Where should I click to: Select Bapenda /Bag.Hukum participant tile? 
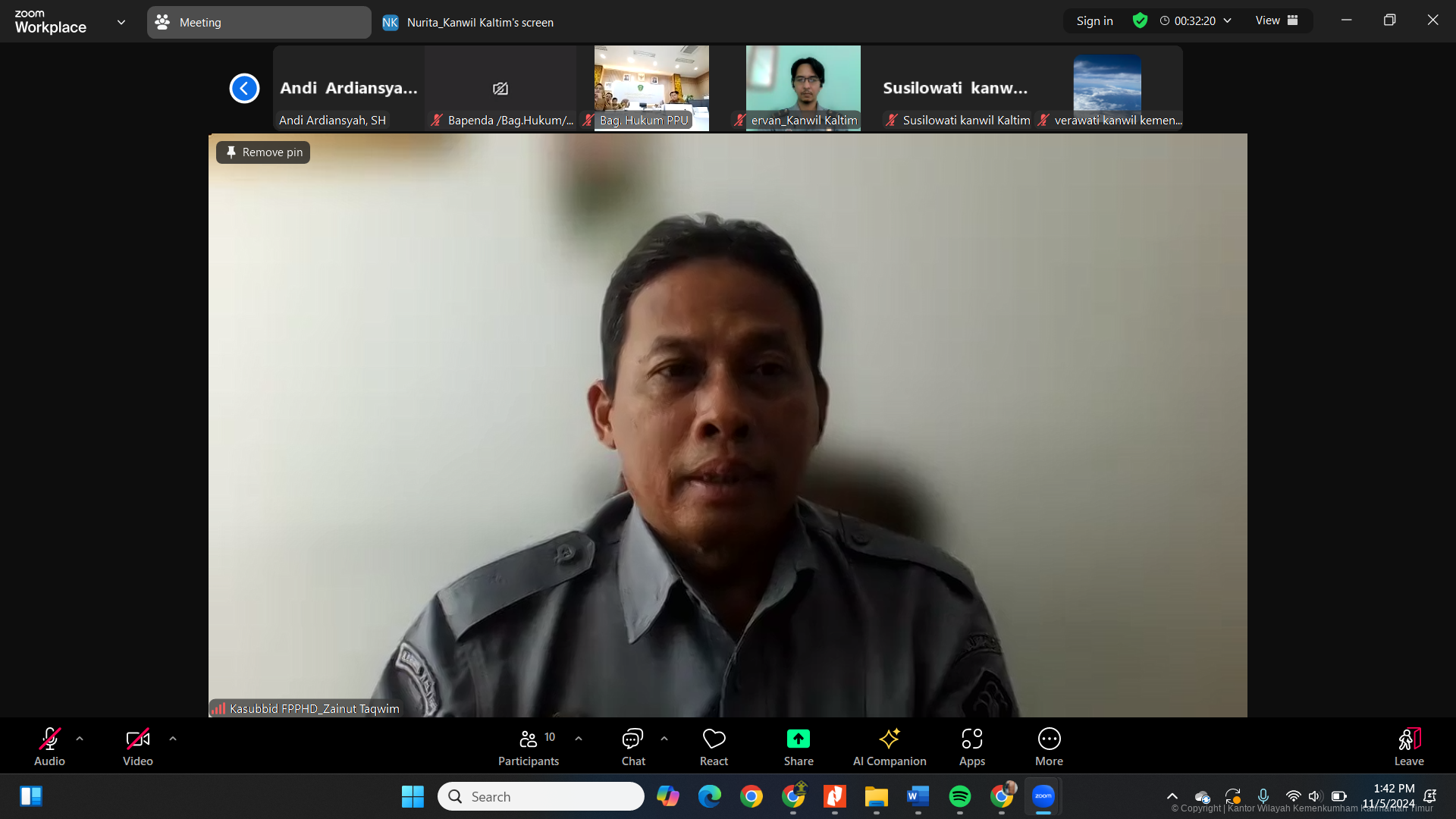(500, 88)
